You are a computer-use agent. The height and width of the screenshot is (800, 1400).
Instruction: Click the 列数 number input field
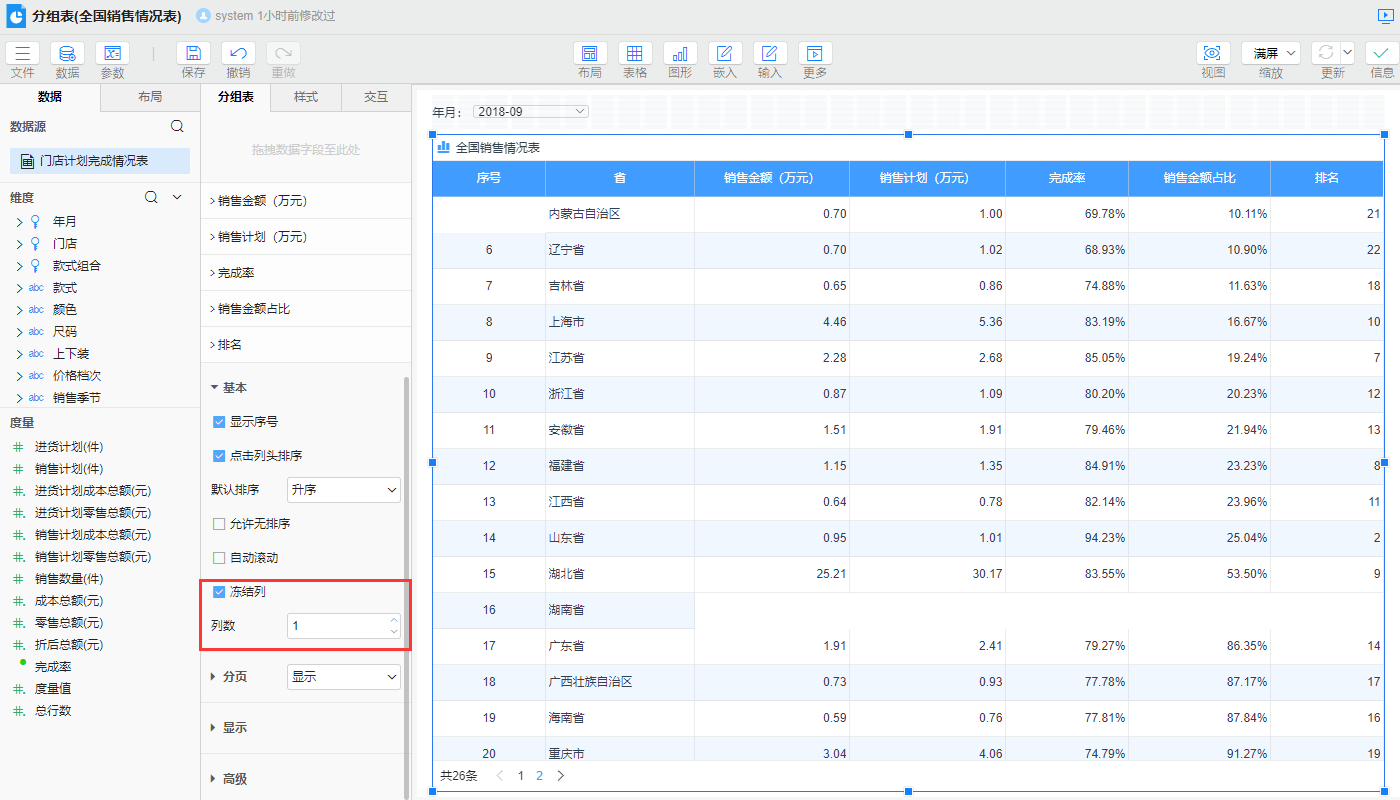(337, 626)
